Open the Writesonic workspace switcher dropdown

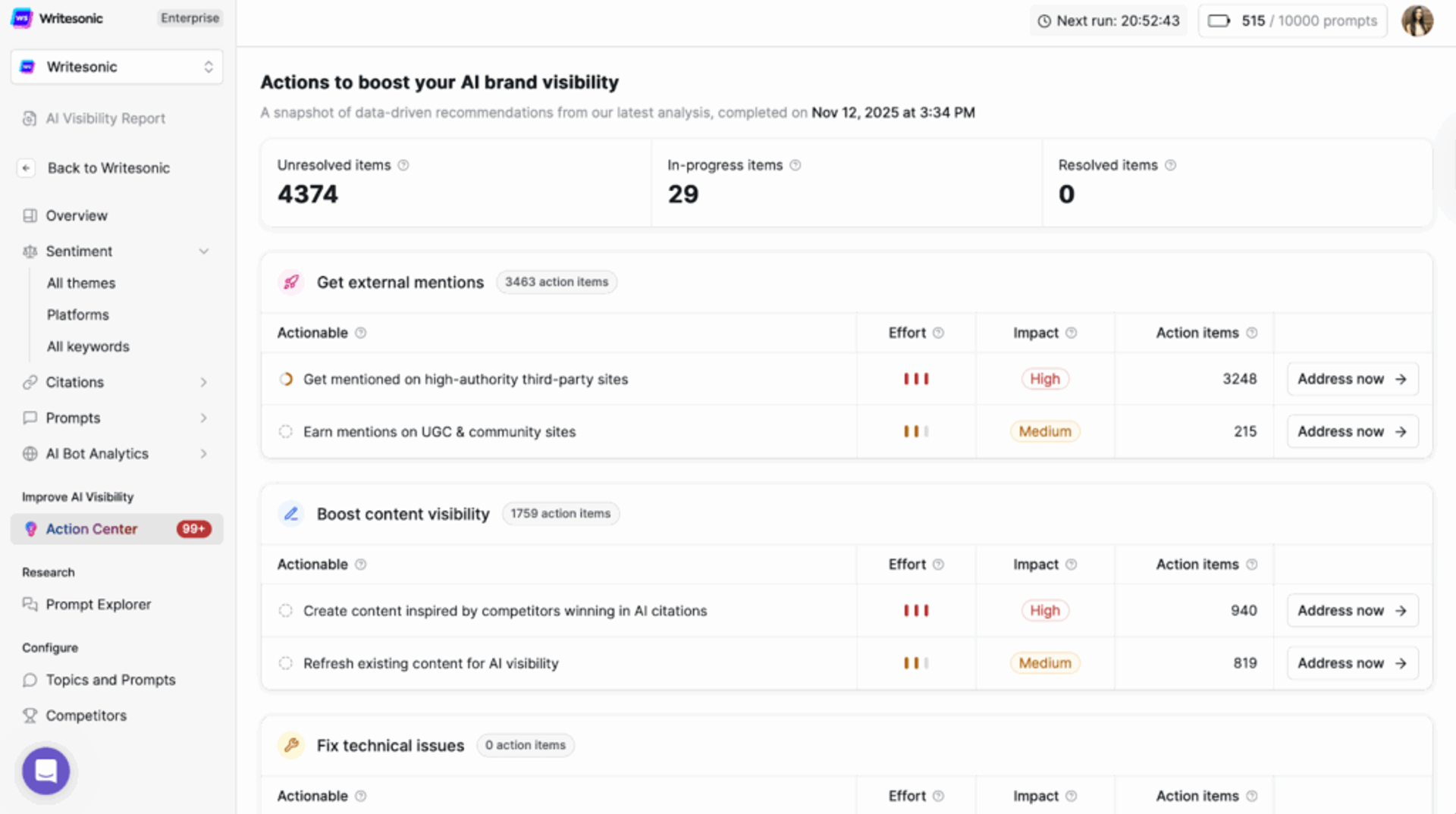point(117,67)
